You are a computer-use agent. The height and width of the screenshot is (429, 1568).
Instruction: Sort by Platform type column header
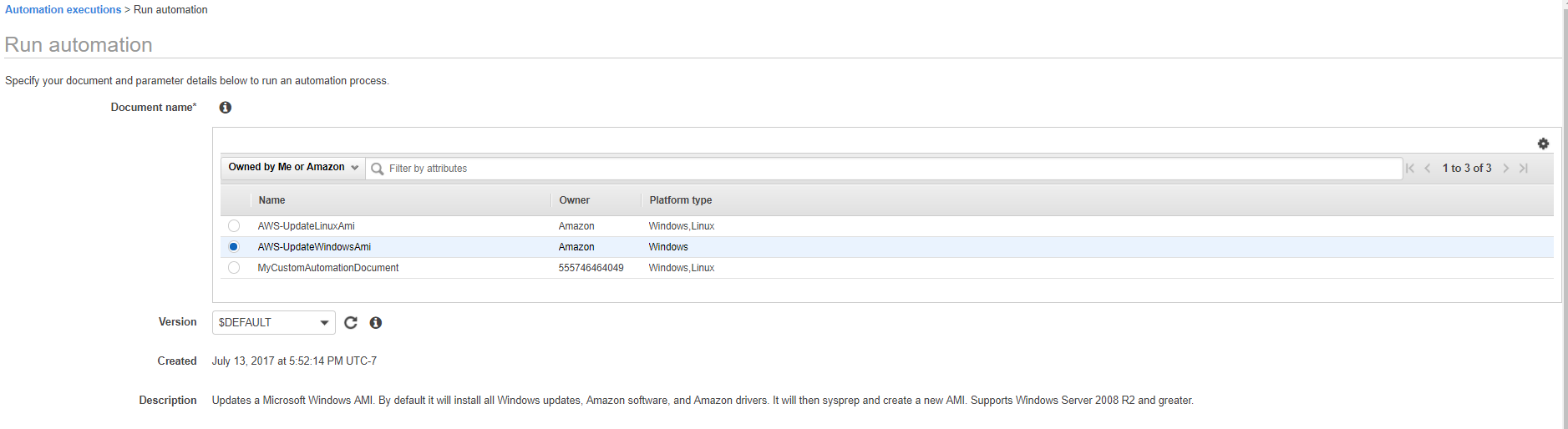681,200
